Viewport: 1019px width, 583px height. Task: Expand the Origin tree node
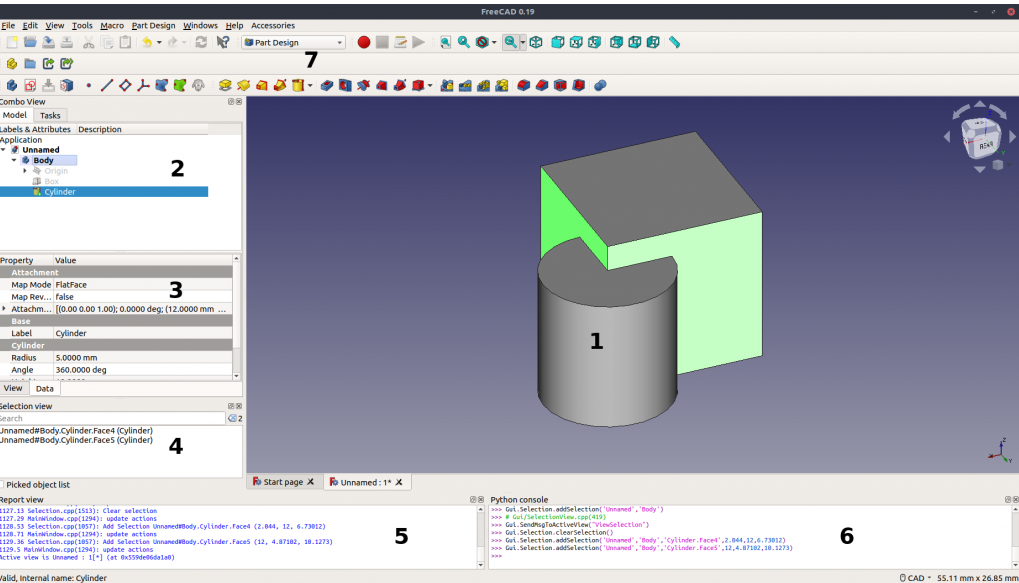tap(25, 171)
